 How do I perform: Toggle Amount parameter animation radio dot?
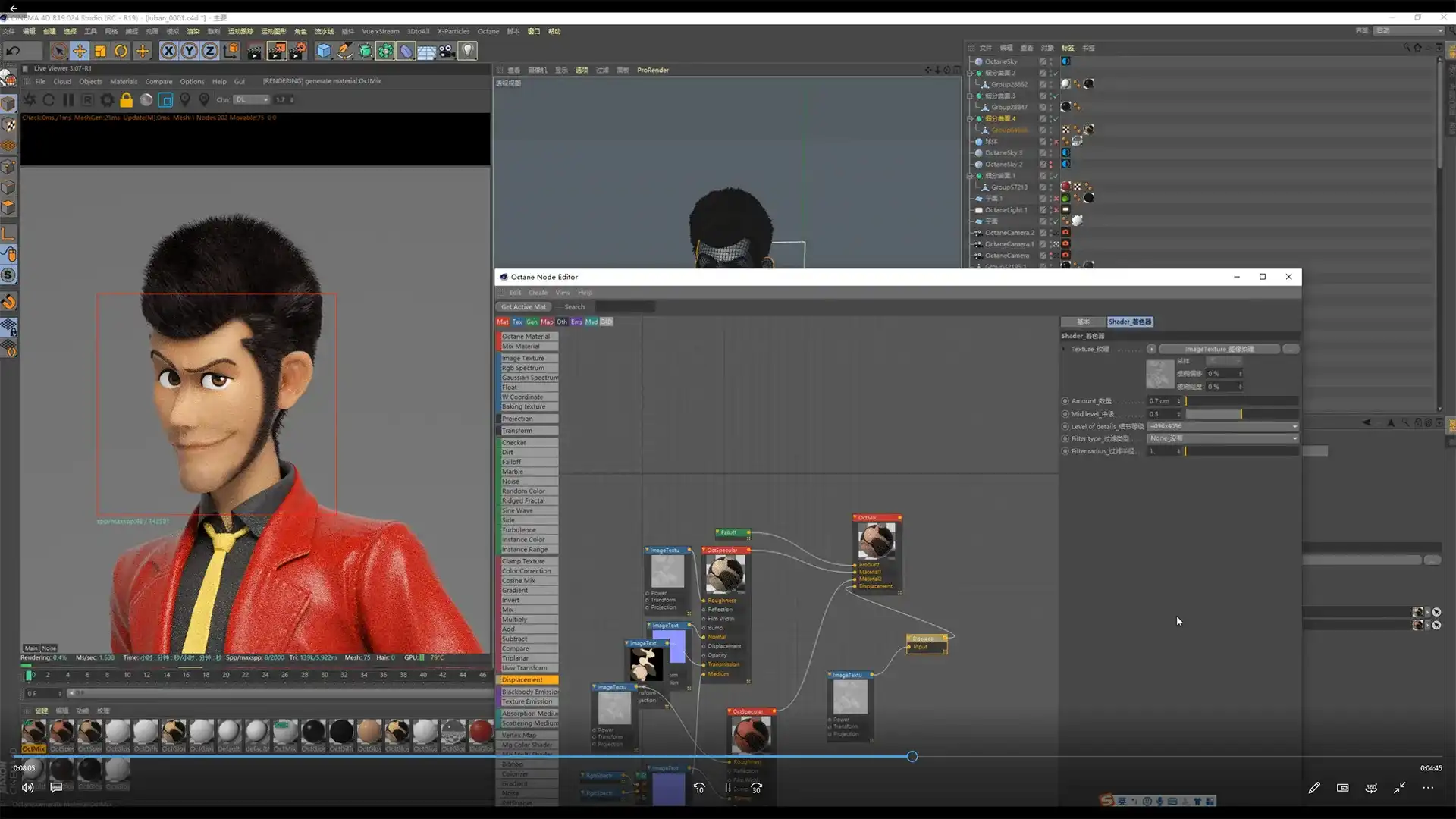(1065, 401)
